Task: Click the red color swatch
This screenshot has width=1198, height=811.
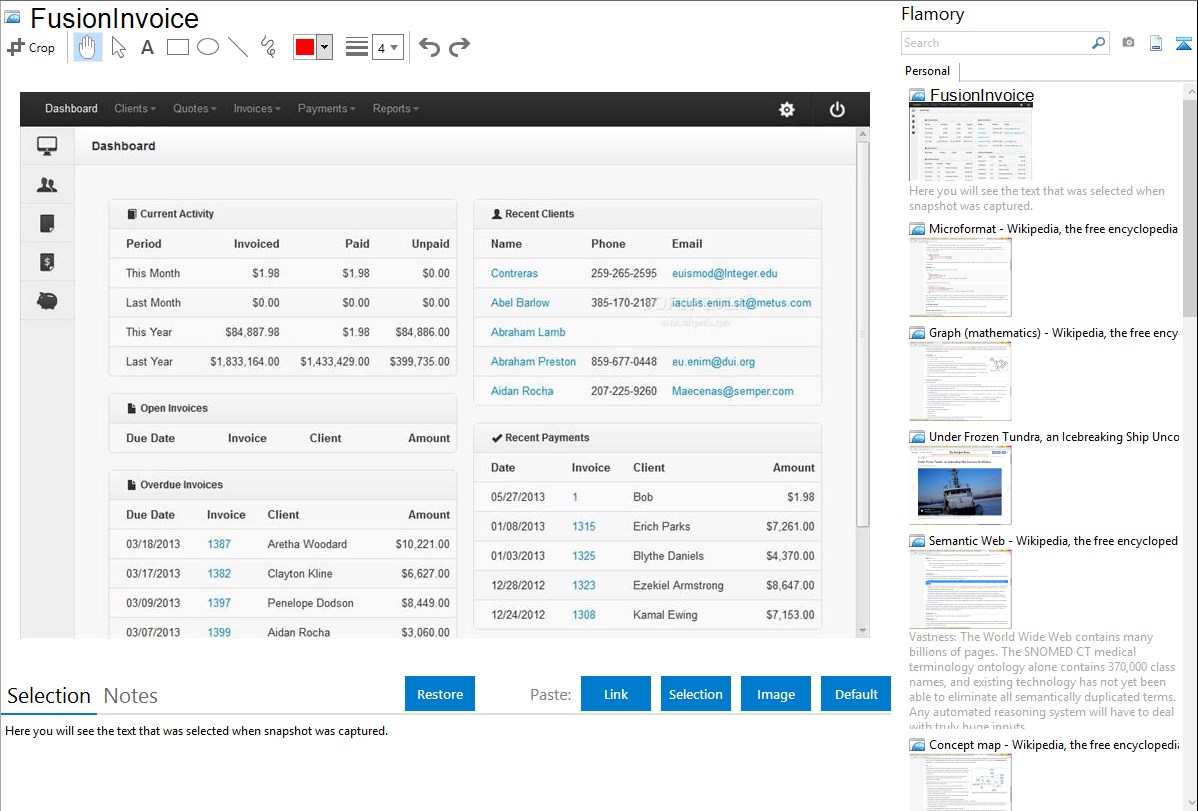Action: tap(305, 47)
